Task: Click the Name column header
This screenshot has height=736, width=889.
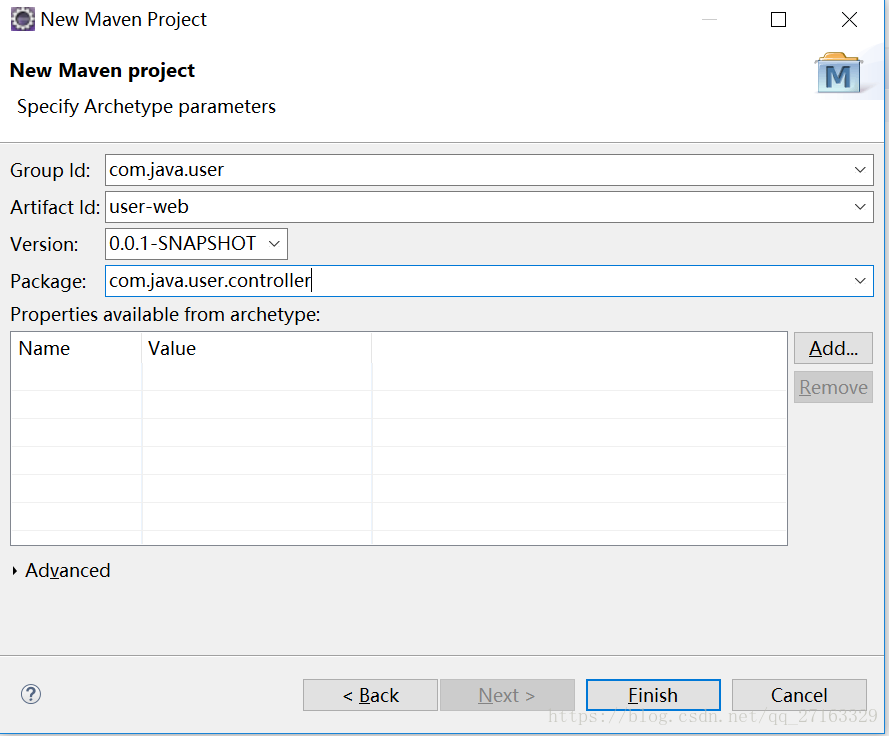Action: [76, 348]
